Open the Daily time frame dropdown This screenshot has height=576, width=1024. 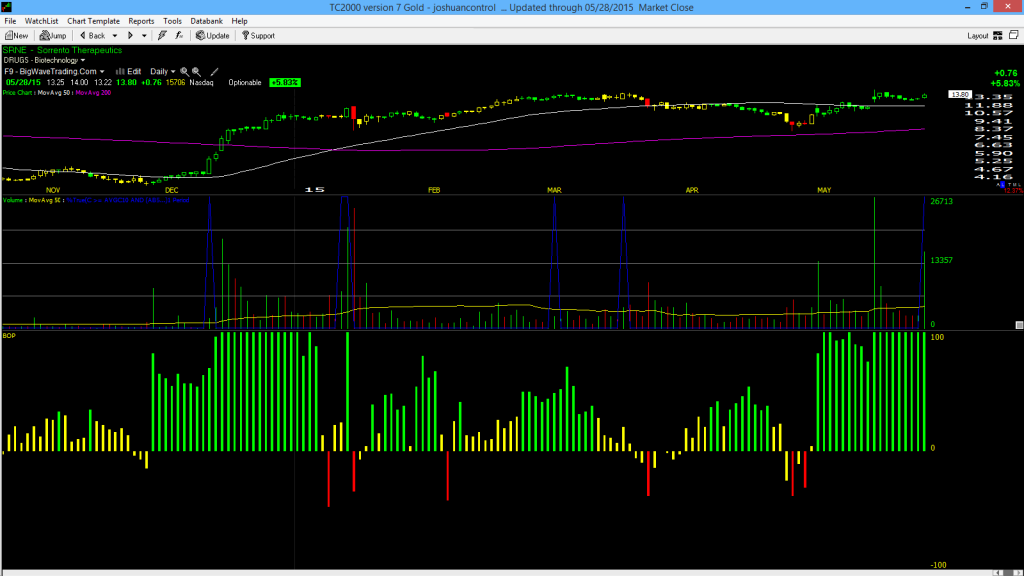click(x=163, y=72)
